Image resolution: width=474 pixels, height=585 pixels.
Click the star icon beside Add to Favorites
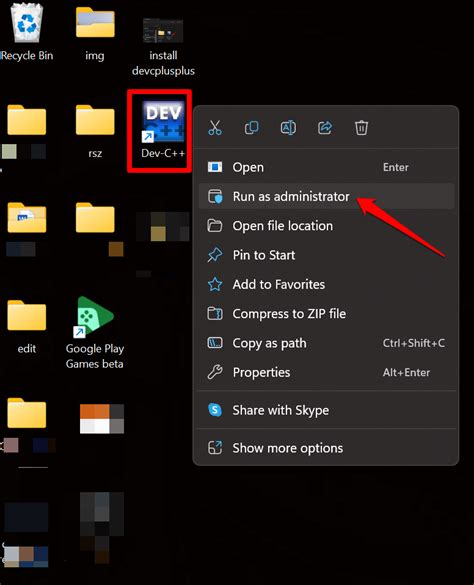coord(215,284)
